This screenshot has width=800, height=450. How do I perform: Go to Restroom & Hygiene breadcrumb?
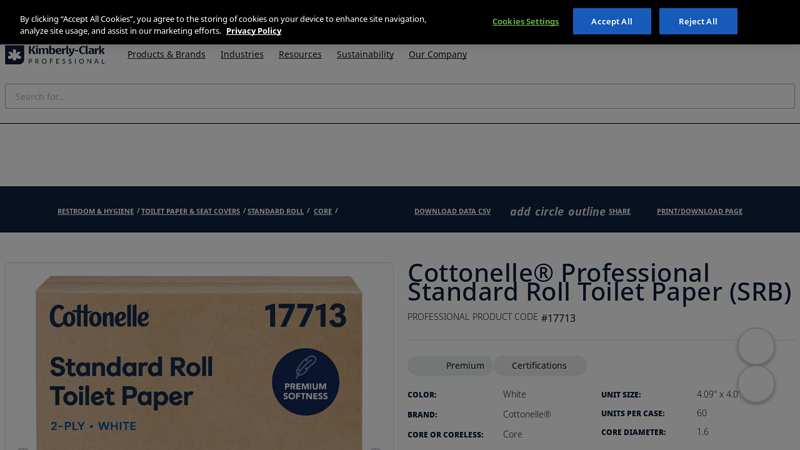95,211
